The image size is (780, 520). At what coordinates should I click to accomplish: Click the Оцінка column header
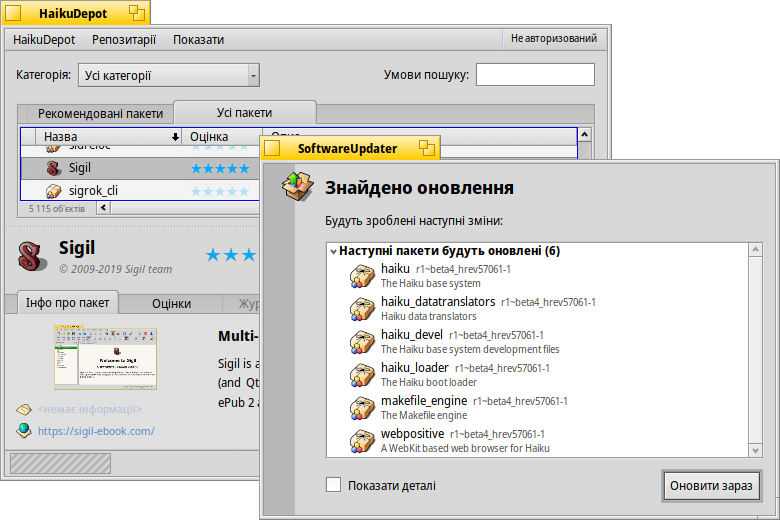222,137
